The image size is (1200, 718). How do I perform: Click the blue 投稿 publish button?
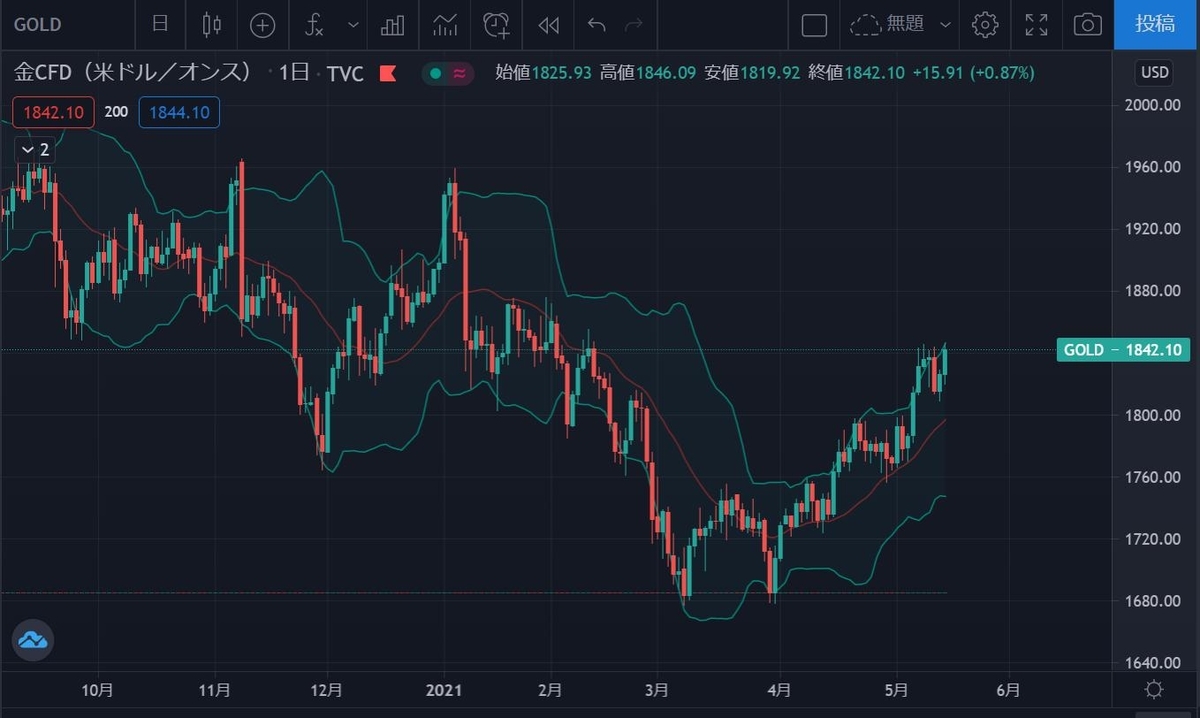click(1156, 24)
